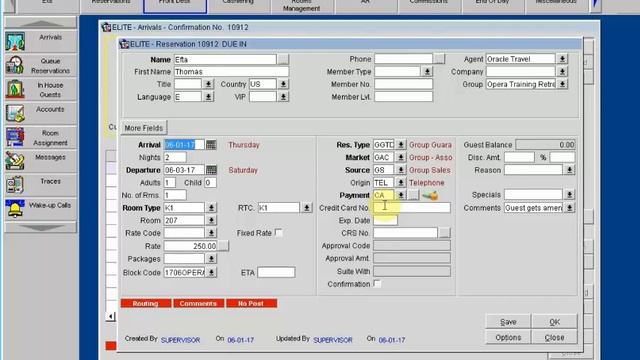Expand the Language dropdown
This screenshot has height=360, width=640.
[x=208, y=97]
